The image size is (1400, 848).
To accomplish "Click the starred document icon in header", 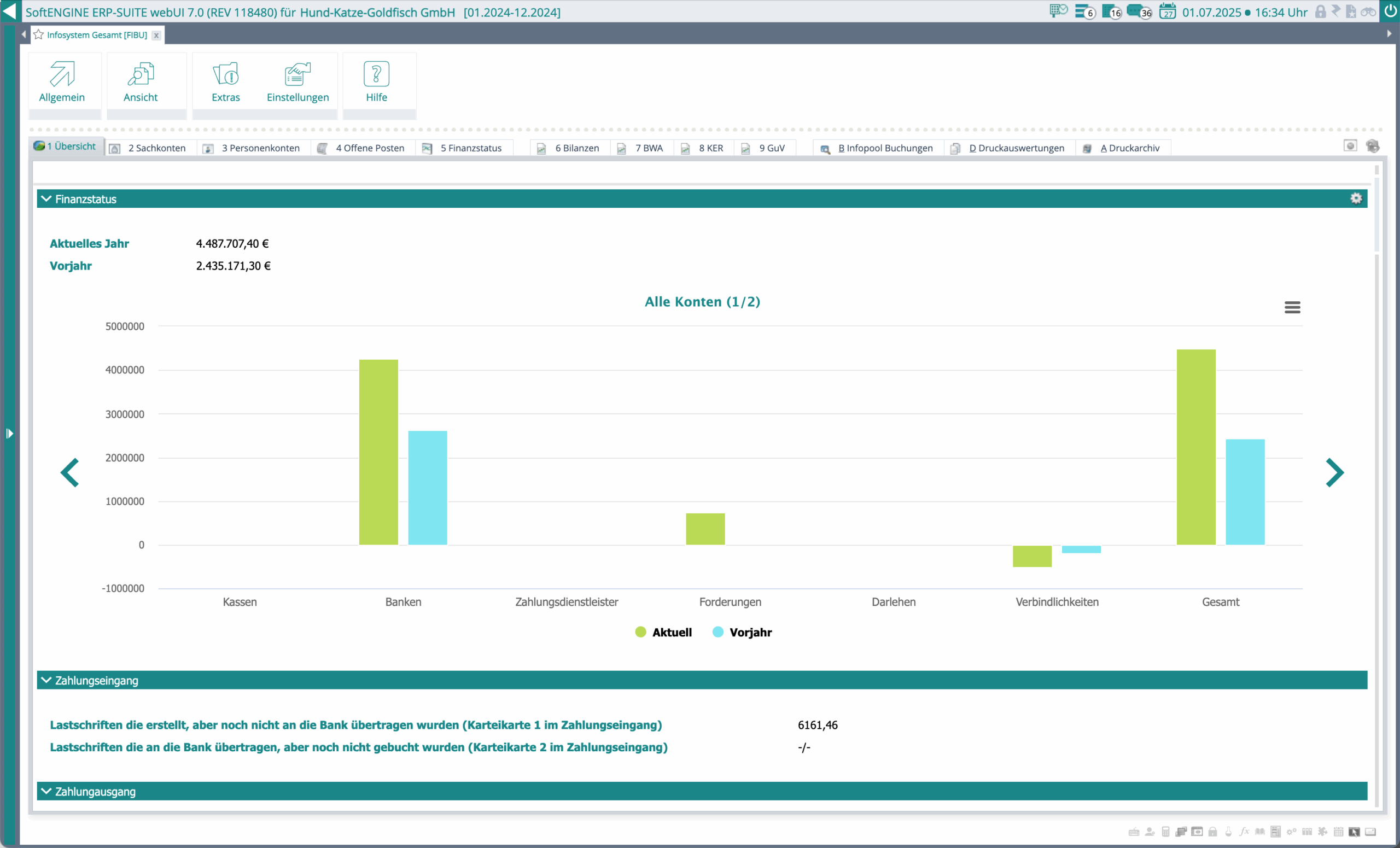I will point(1351,11).
